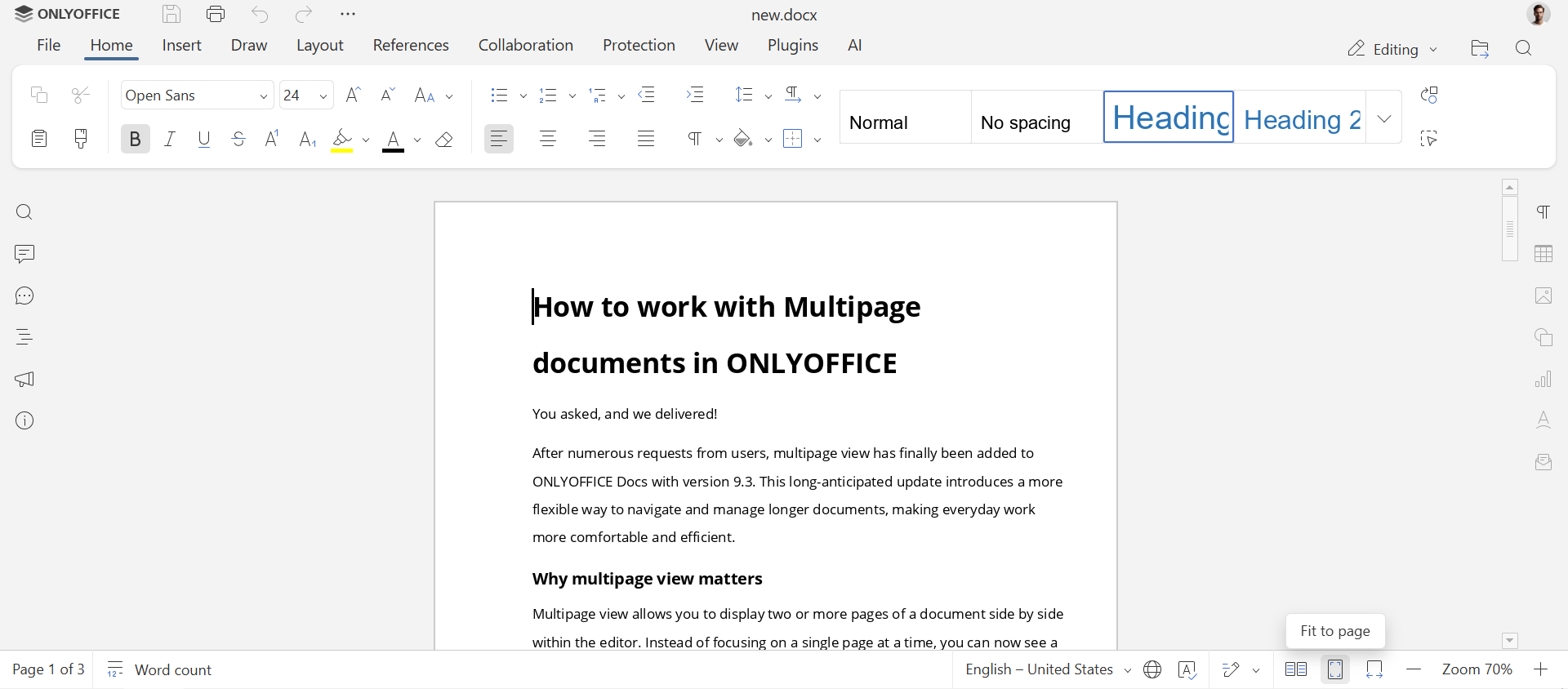This screenshot has width=1568, height=689.
Task: Expand the numbering list dropdown arrow
Action: (572, 96)
